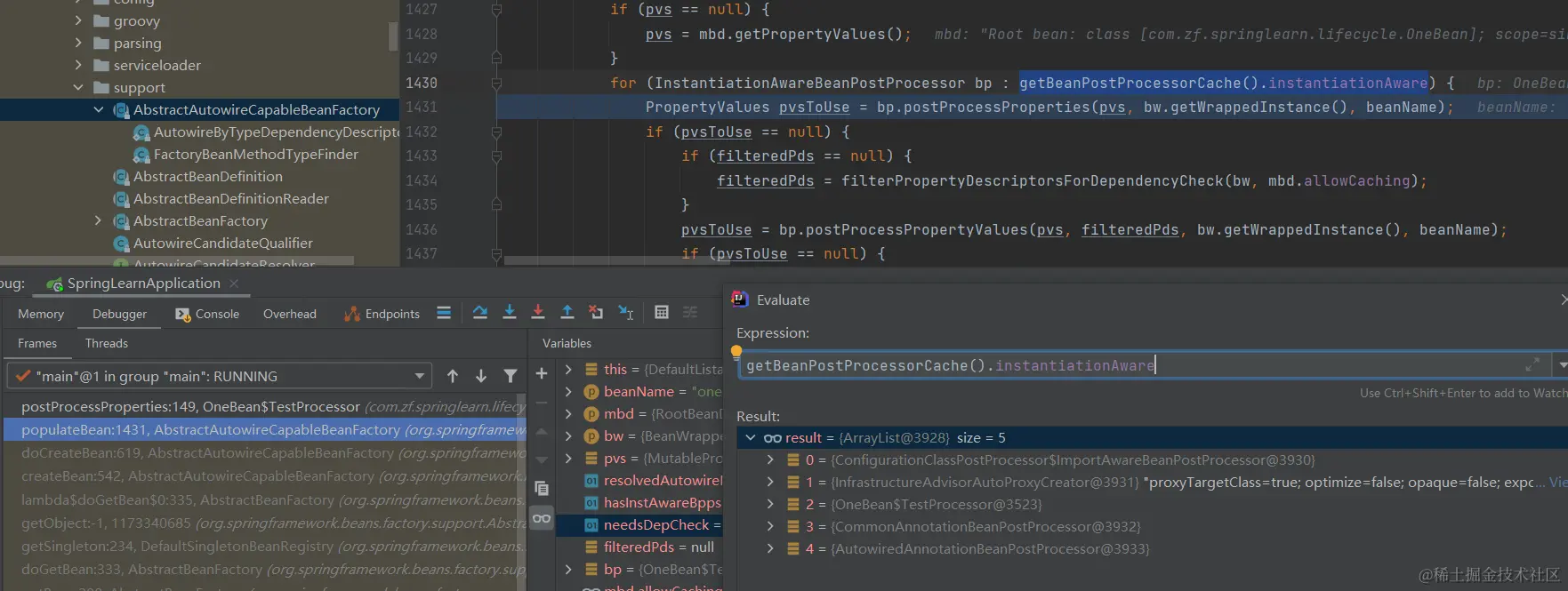This screenshot has width=1568, height=591.
Task: Click the Console tab icon
Action: tap(183, 314)
